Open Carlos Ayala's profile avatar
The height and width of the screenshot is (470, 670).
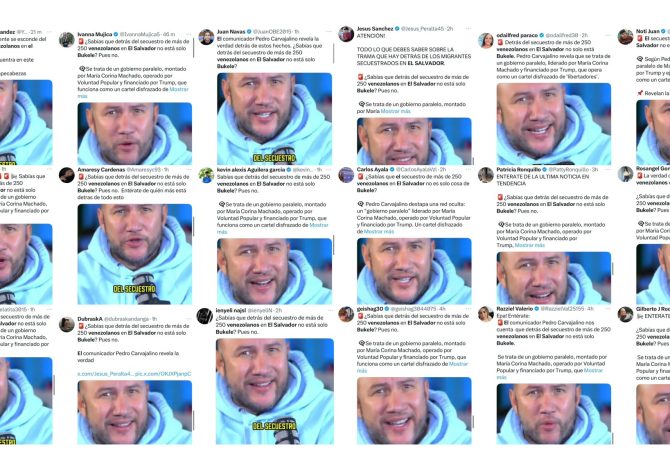coord(346,175)
